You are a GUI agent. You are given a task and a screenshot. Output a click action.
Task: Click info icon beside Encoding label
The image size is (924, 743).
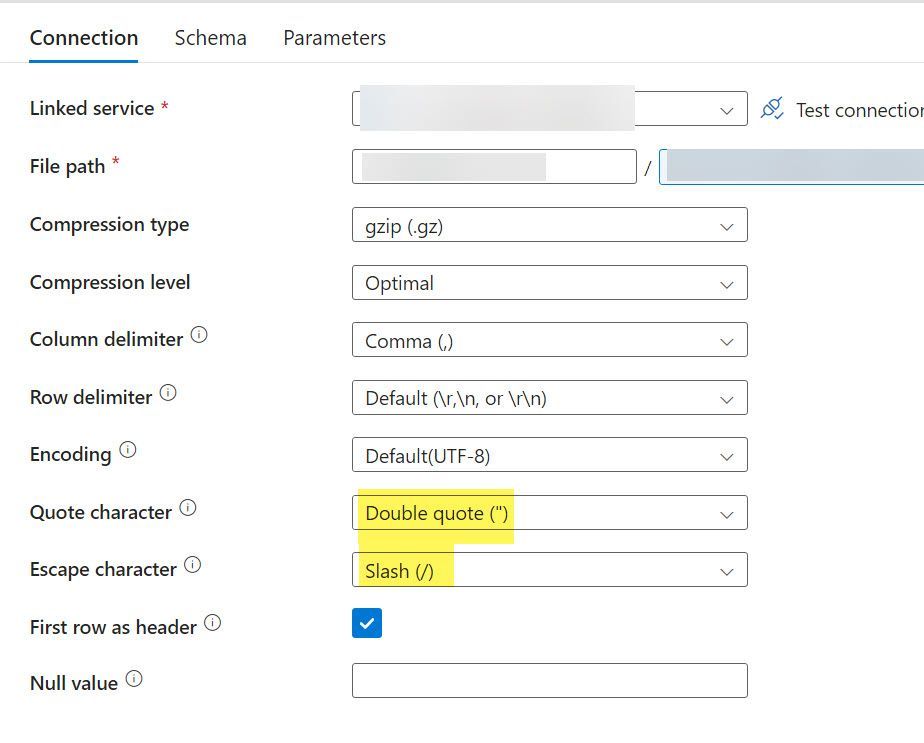(127, 450)
